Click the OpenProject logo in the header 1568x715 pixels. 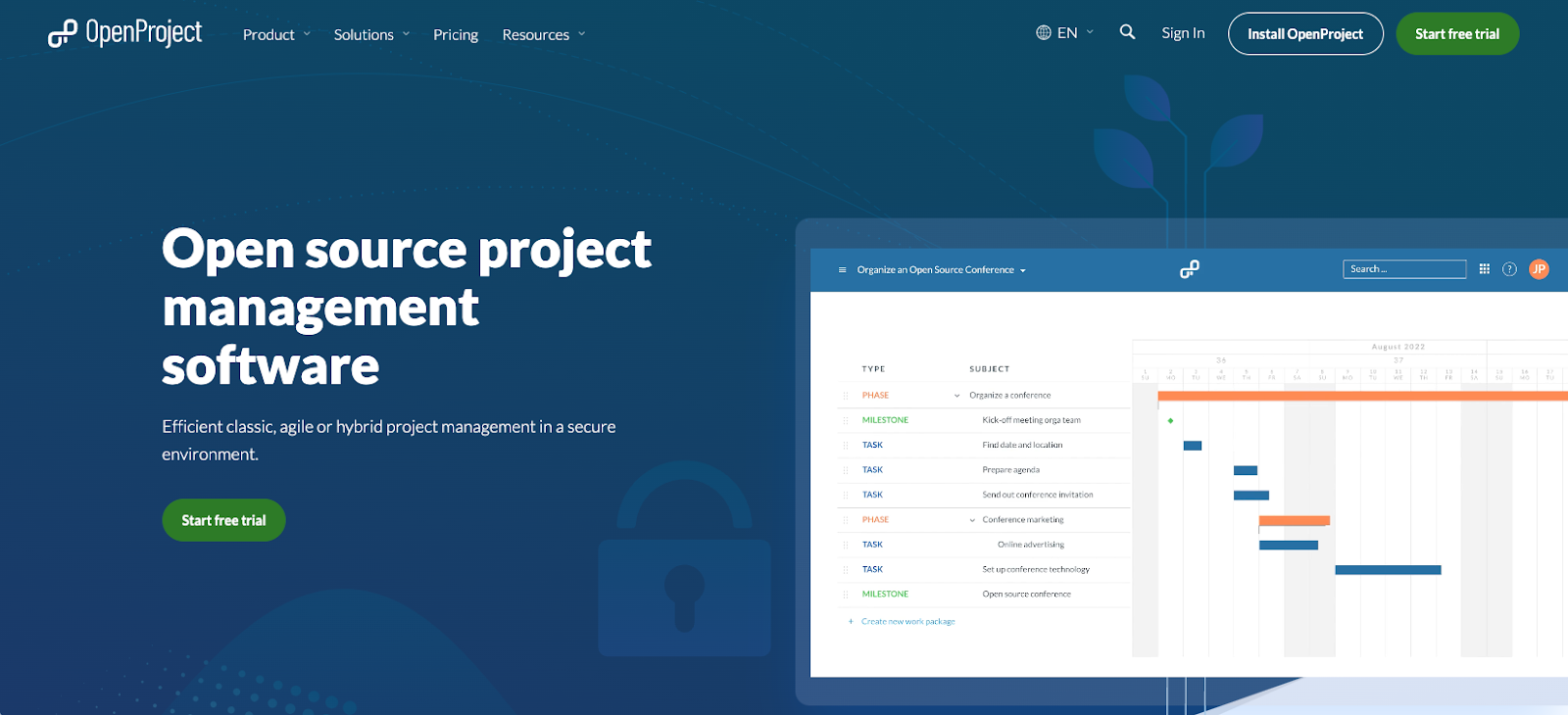point(124,33)
